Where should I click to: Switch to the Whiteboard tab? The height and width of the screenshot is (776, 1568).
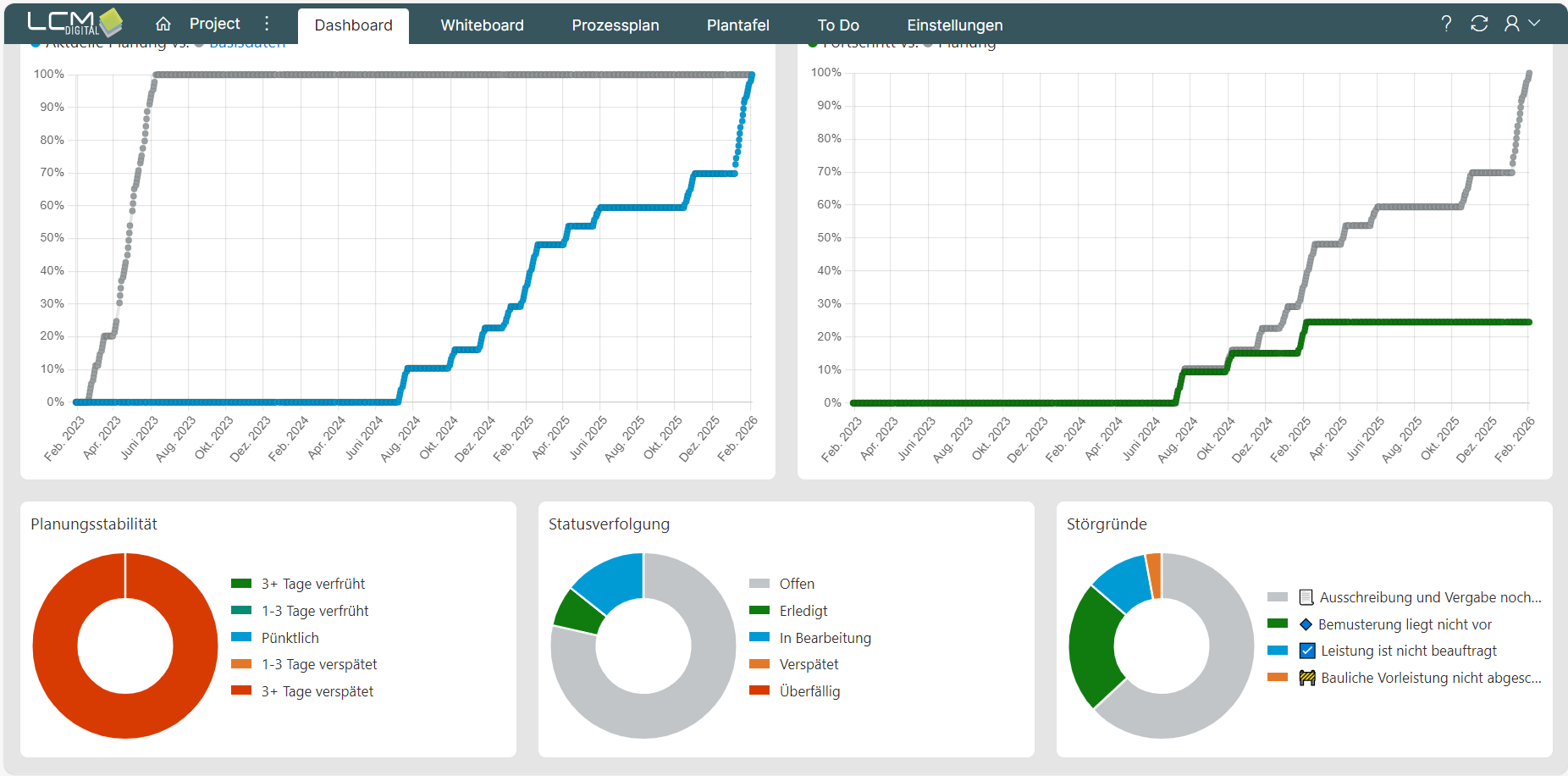coord(482,25)
